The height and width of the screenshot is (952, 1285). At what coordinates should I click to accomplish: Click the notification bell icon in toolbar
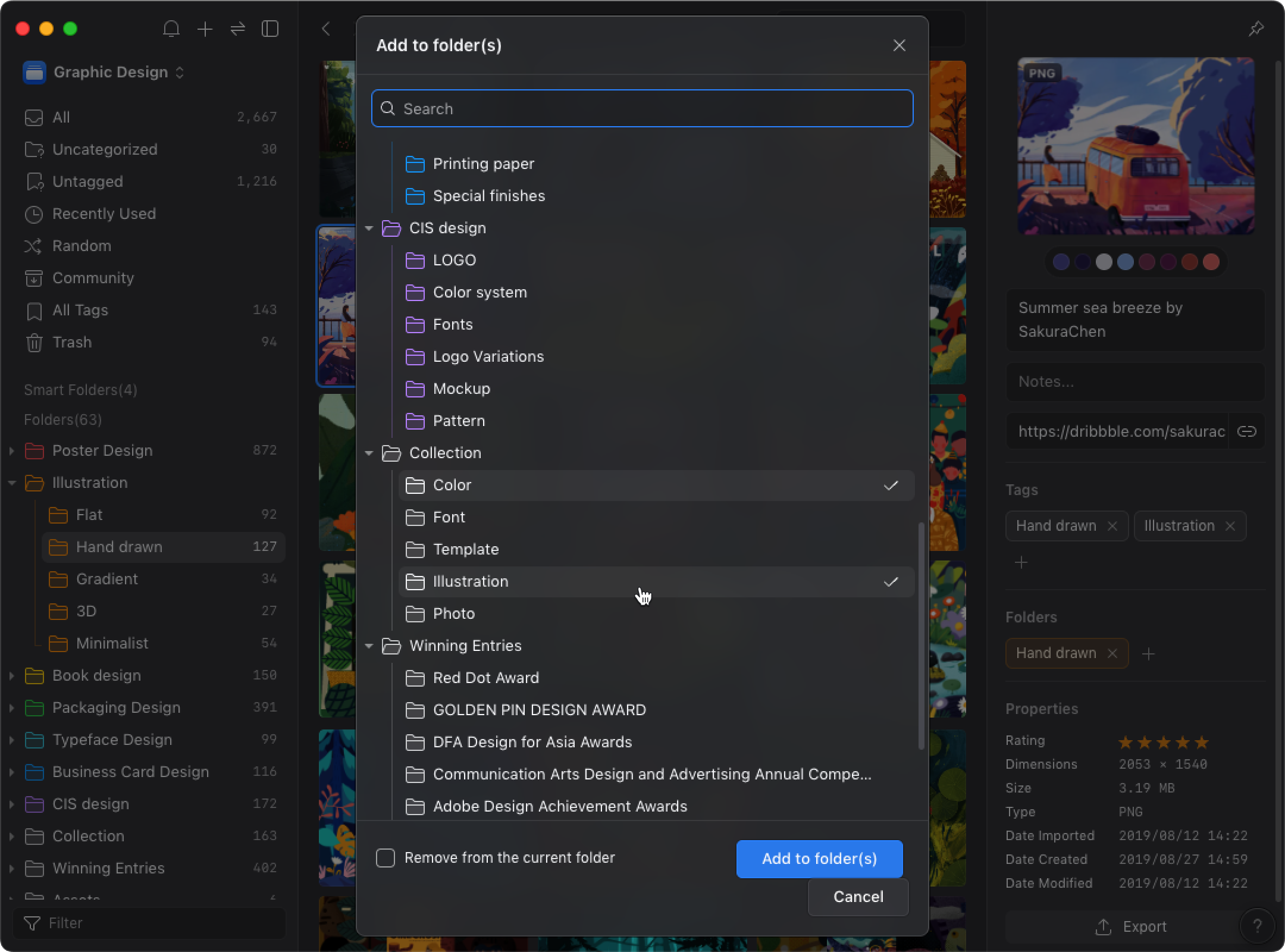pos(171,29)
